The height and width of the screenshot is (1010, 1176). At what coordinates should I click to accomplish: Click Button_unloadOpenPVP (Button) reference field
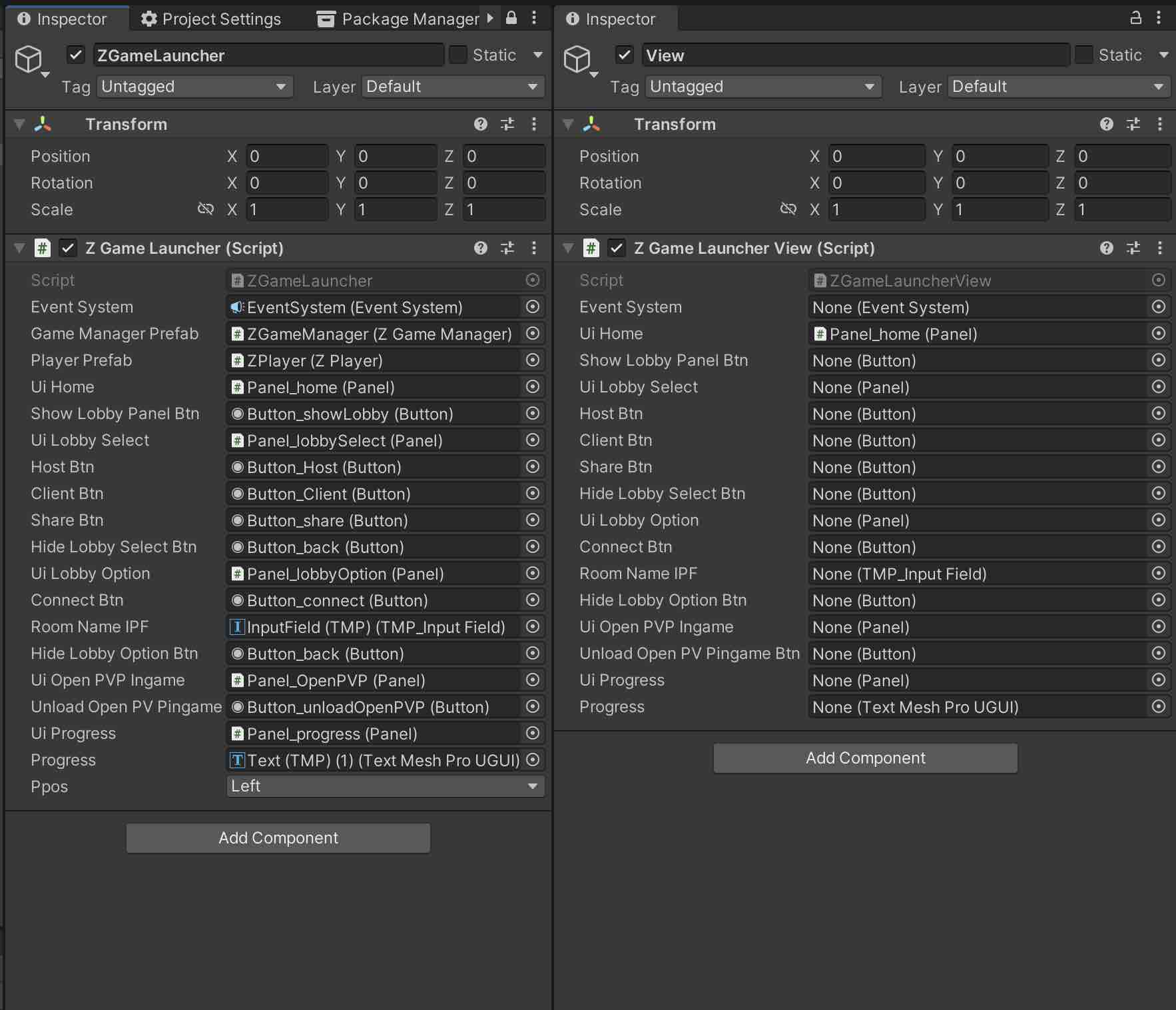pos(373,707)
